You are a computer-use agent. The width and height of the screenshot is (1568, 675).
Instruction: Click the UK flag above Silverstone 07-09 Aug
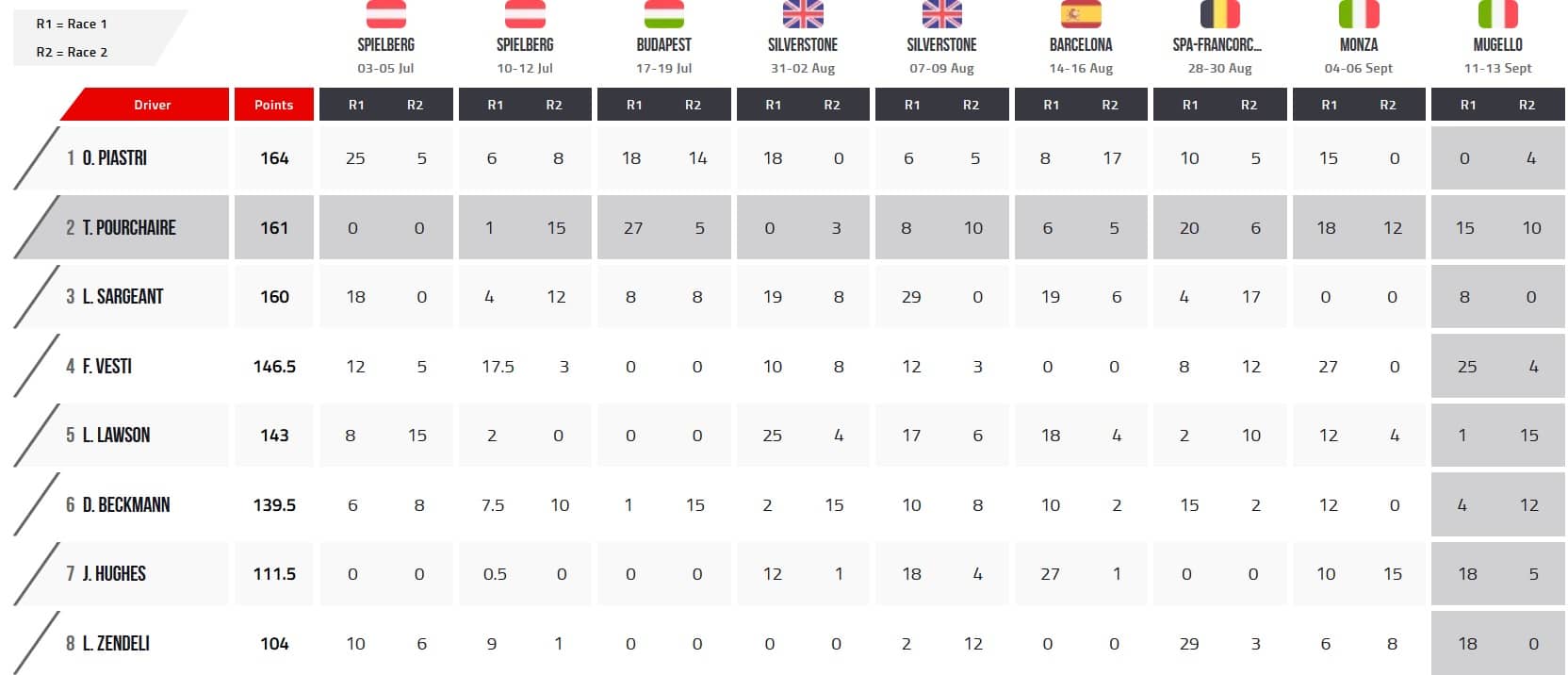[942, 14]
